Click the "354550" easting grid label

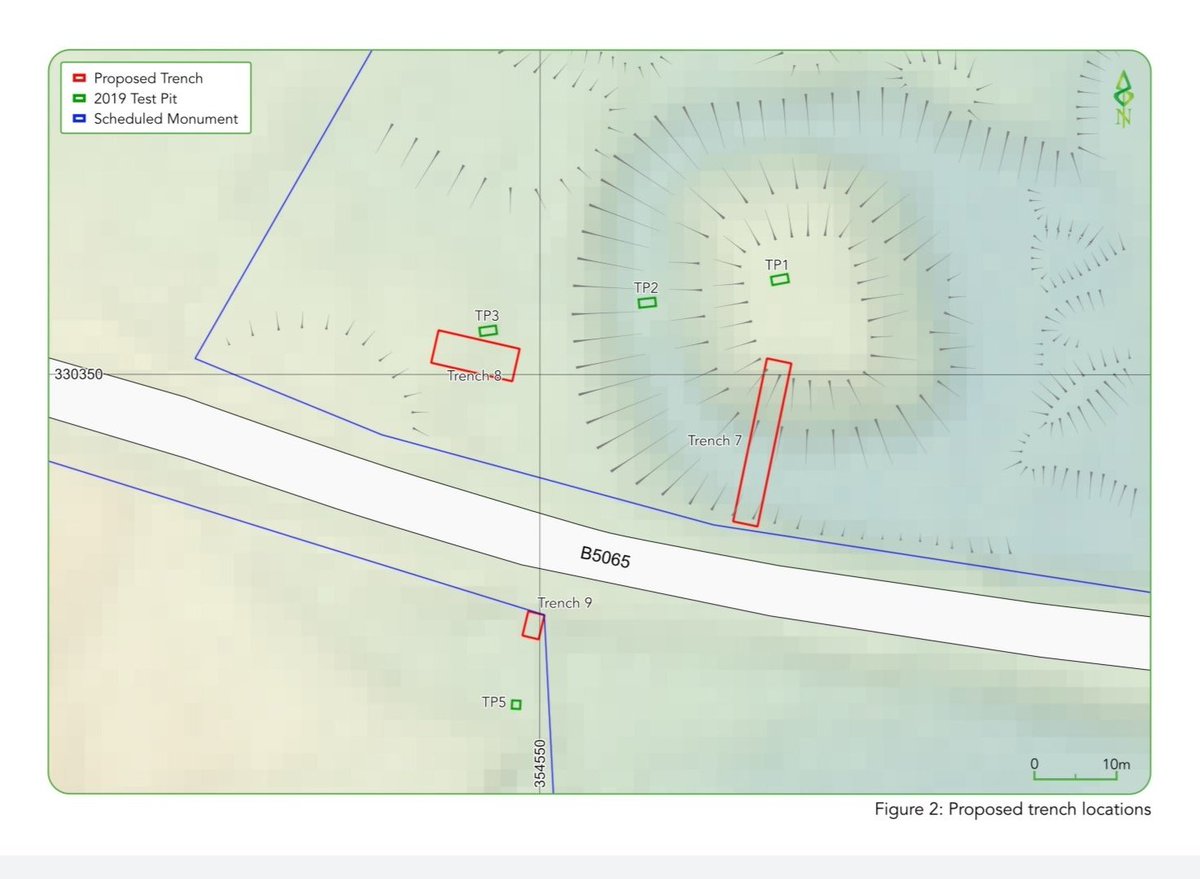[539, 764]
